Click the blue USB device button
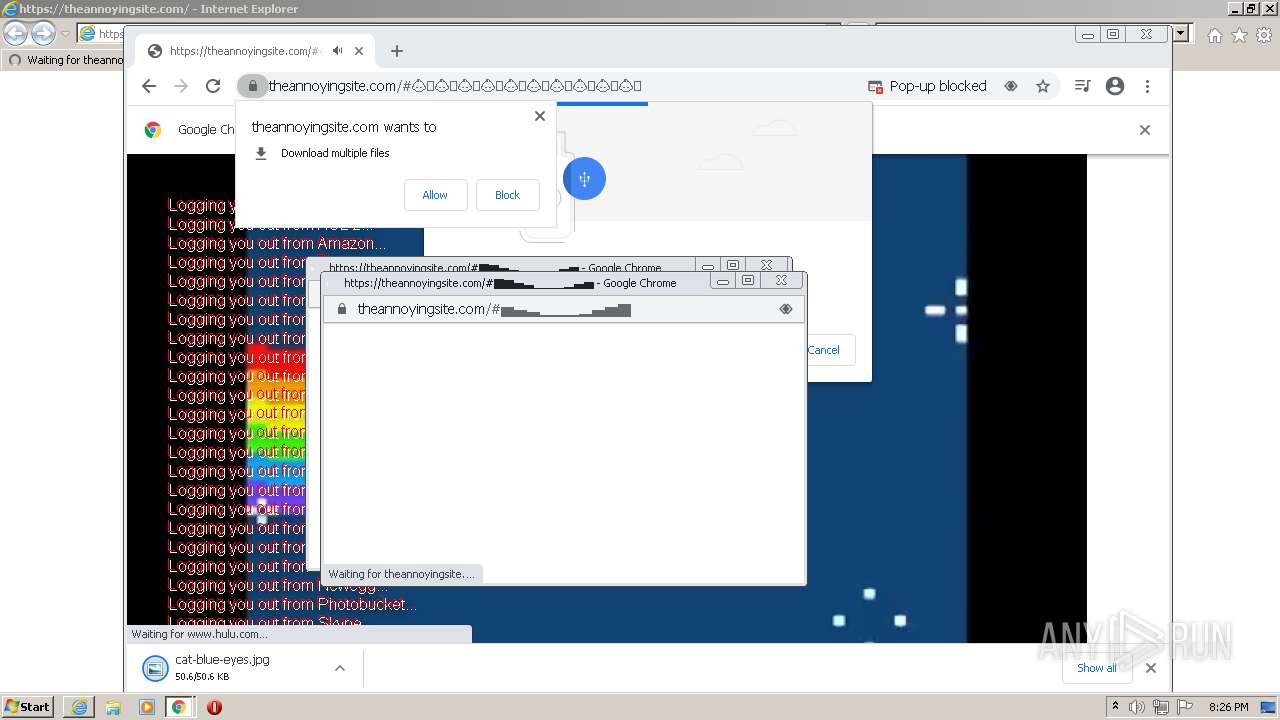Viewport: 1280px width, 720px height. click(x=584, y=179)
